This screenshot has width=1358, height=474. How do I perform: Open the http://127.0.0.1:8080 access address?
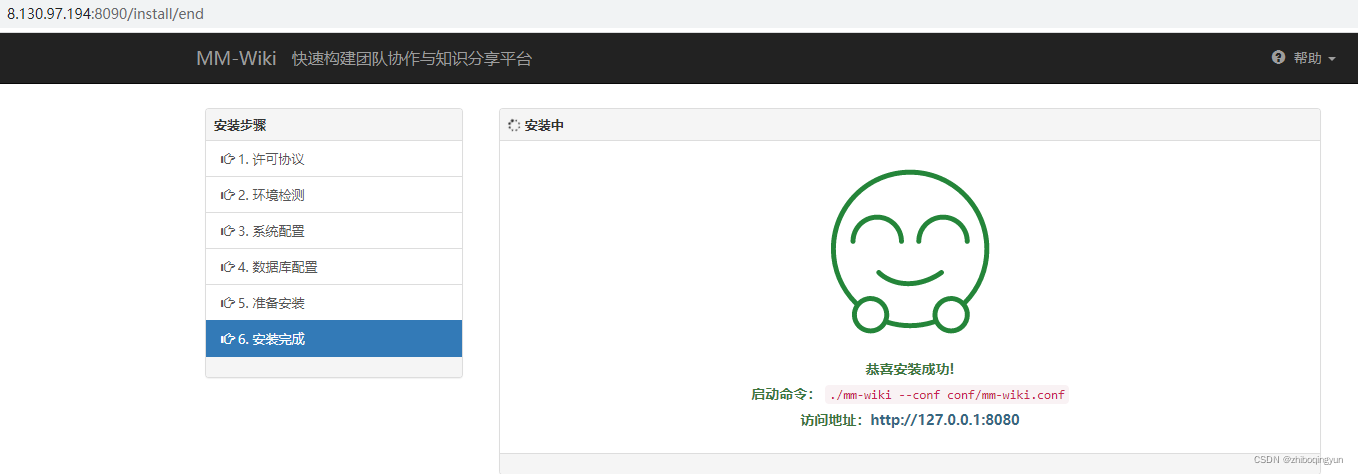click(945, 420)
